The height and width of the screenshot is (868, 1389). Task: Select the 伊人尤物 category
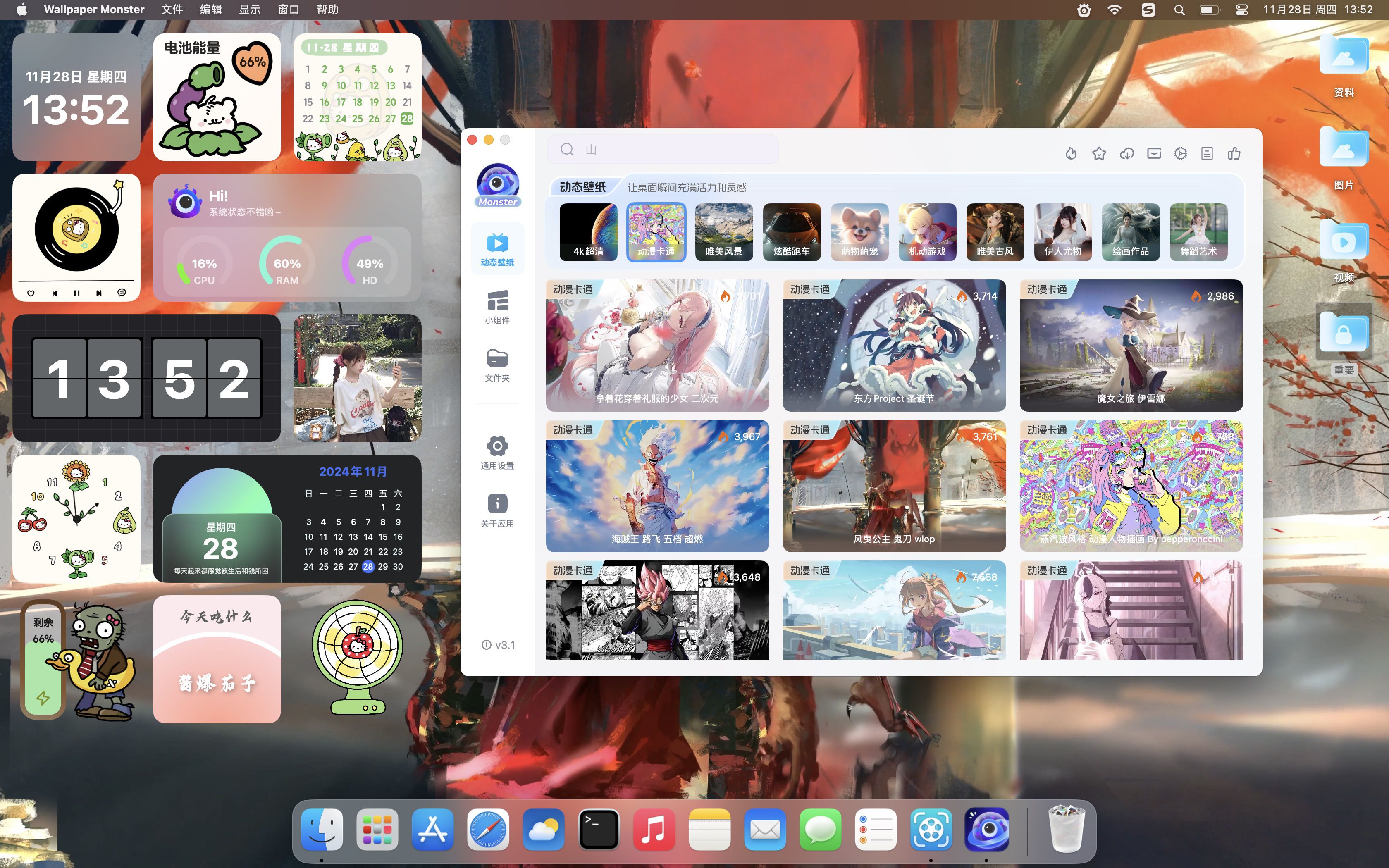(x=1062, y=232)
